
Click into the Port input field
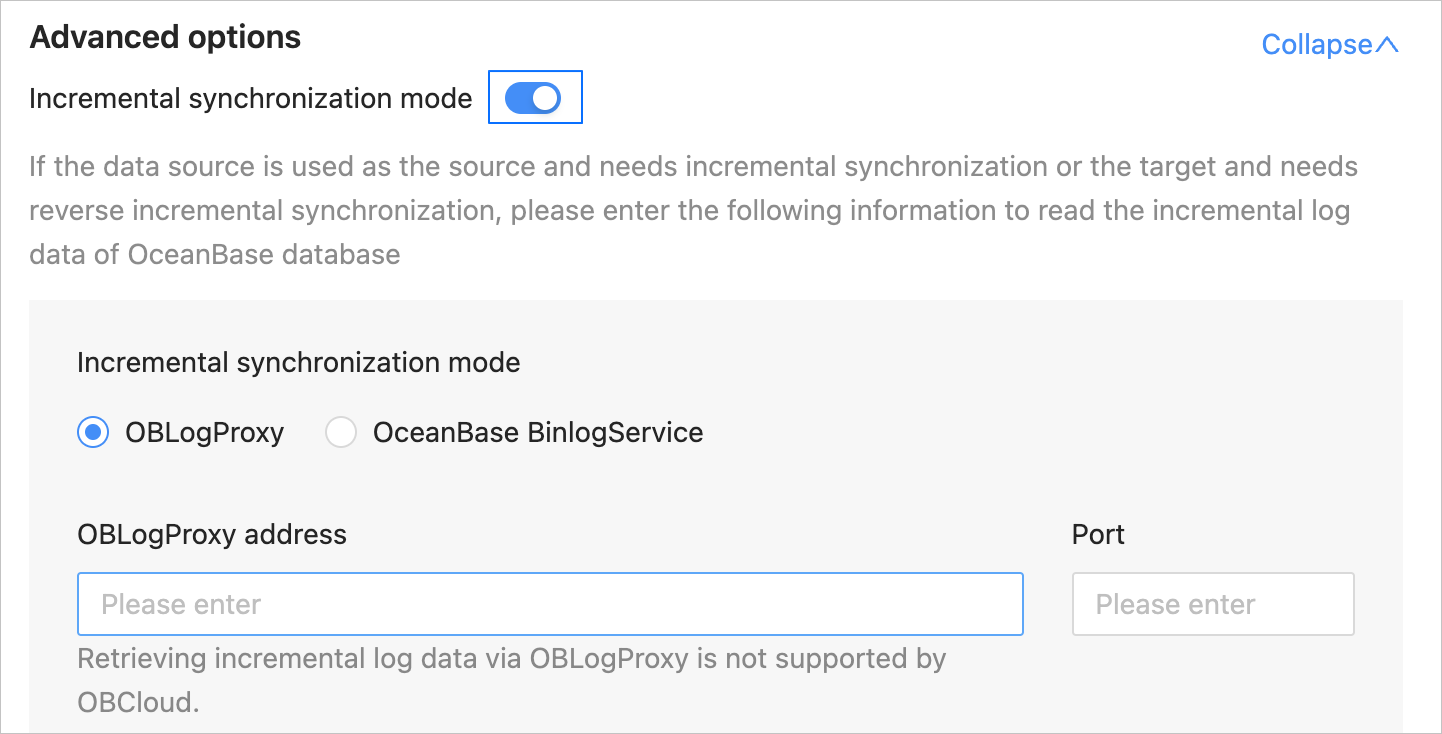[x=1213, y=604]
